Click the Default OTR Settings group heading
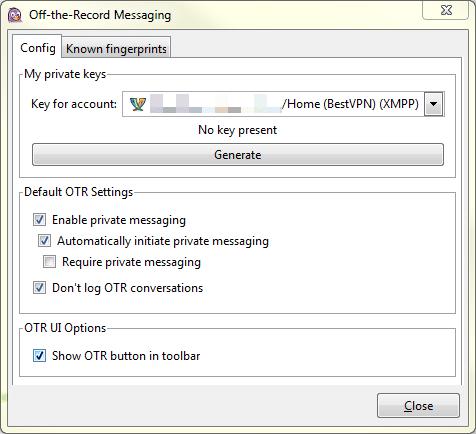This screenshot has height=434, width=476. [x=79, y=192]
